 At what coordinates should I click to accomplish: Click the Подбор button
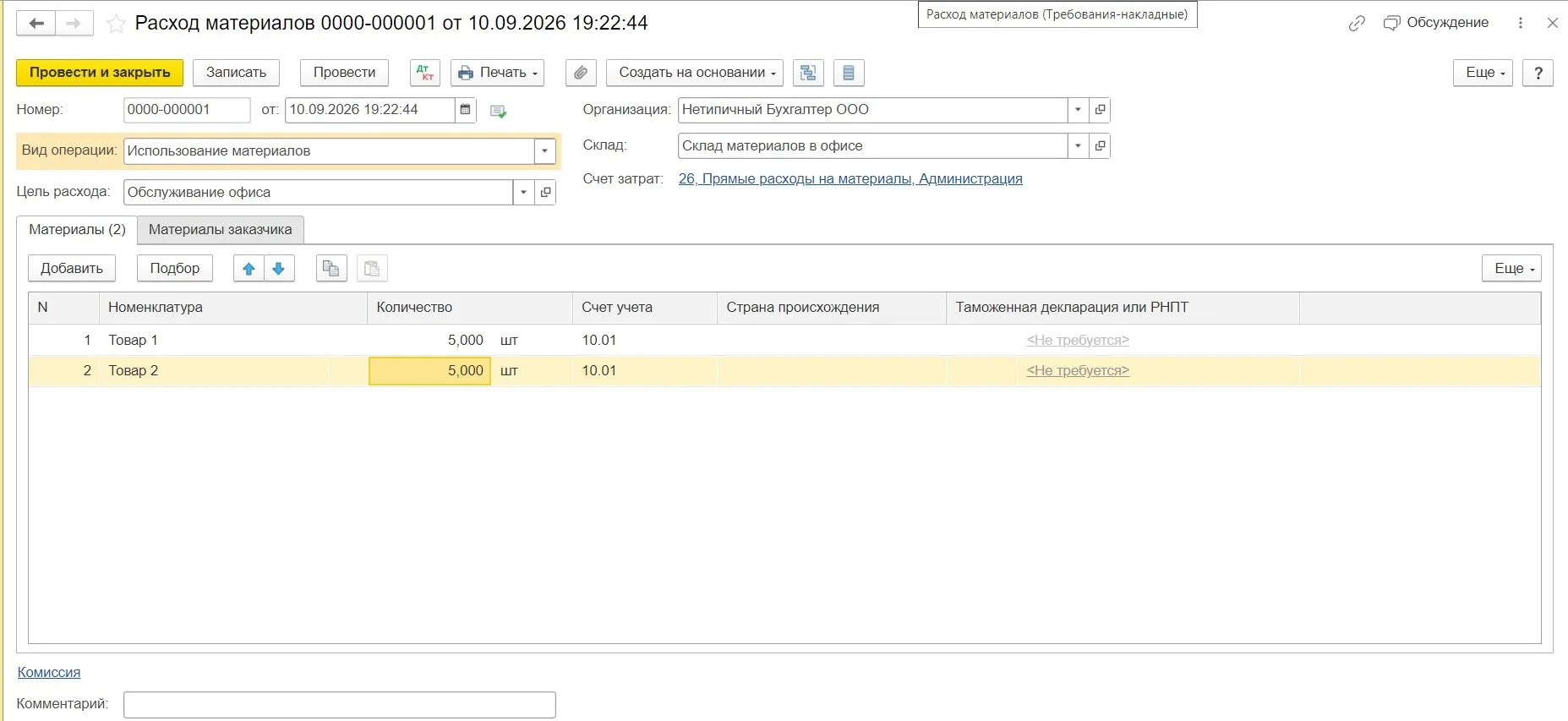pyautogui.click(x=175, y=269)
